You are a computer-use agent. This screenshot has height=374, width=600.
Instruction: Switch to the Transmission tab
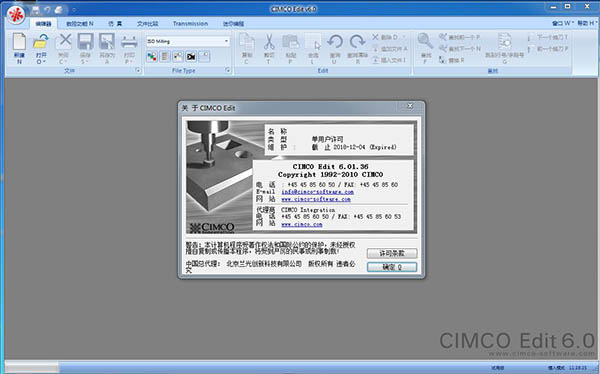[x=190, y=23]
